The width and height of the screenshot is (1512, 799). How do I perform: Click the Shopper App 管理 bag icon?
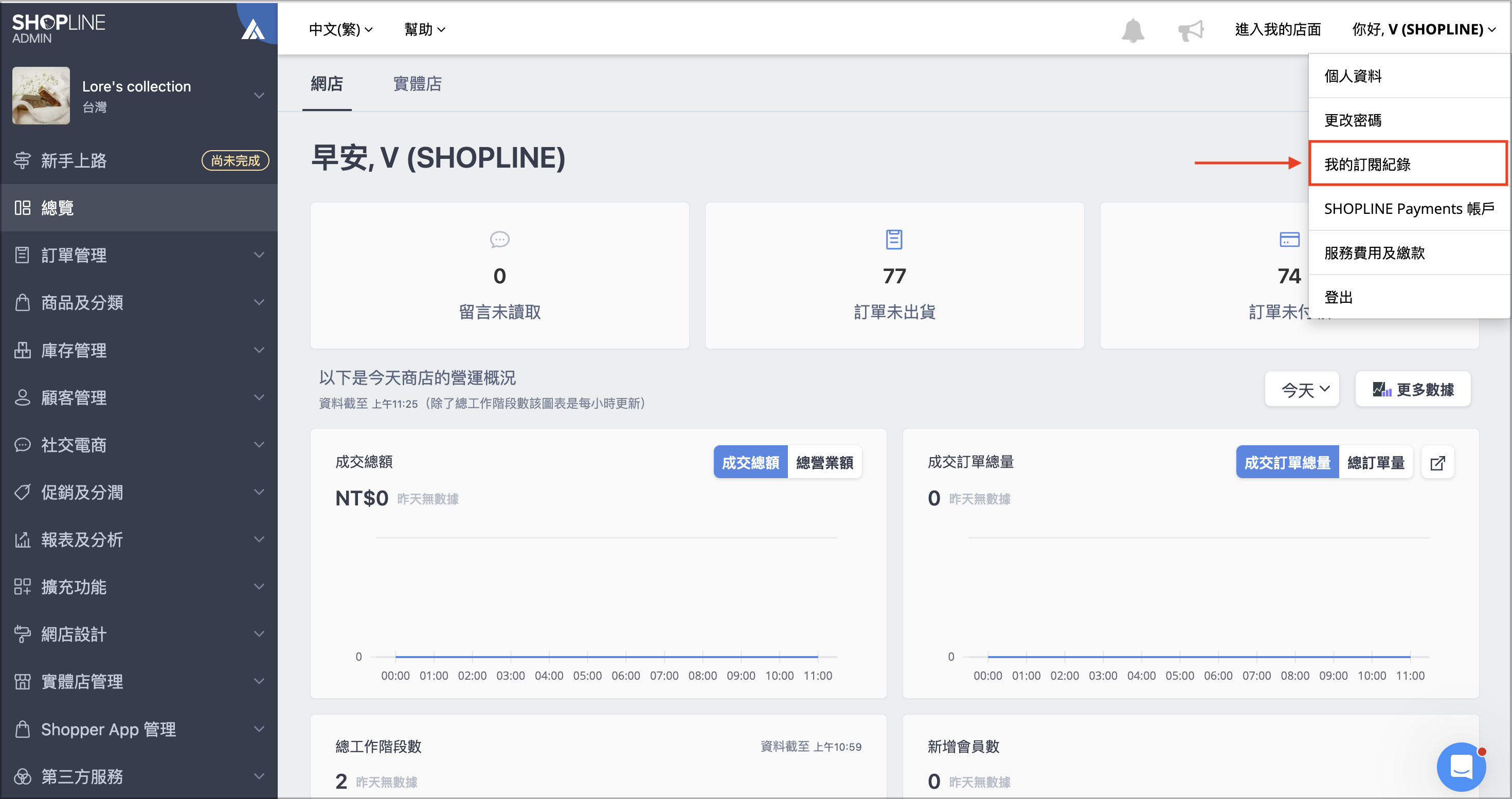tap(22, 729)
